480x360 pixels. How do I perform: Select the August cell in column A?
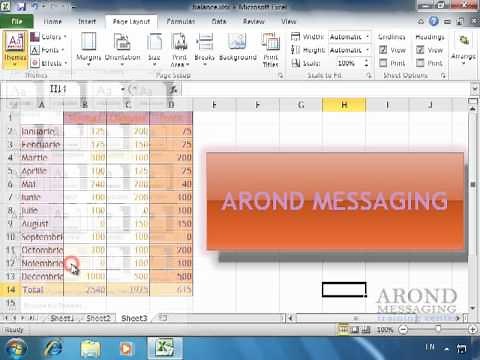point(42,224)
